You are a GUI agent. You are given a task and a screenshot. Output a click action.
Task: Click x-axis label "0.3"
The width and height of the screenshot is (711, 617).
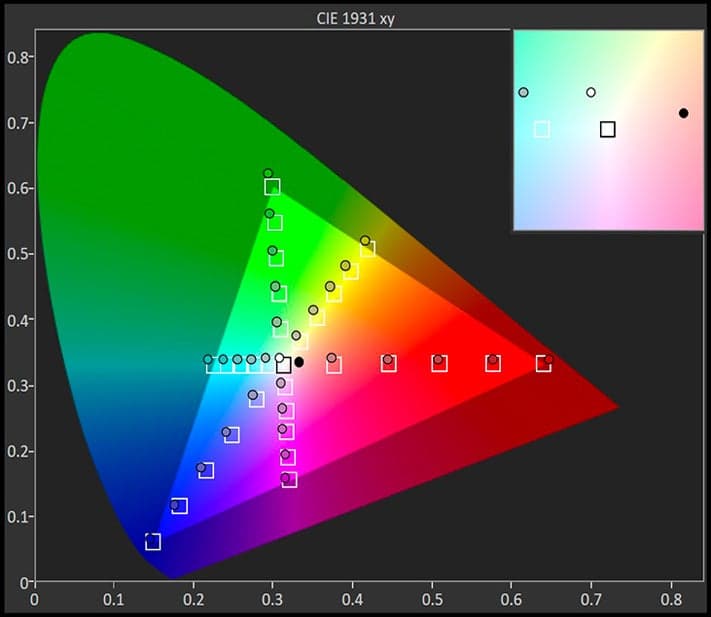[x=273, y=600]
